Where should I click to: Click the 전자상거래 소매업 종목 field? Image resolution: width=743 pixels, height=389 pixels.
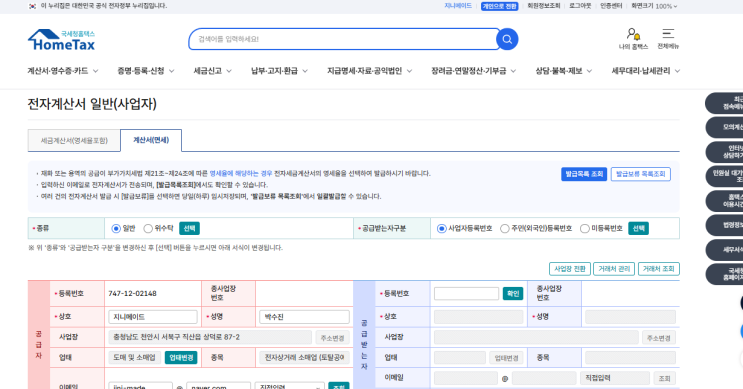click(304, 358)
